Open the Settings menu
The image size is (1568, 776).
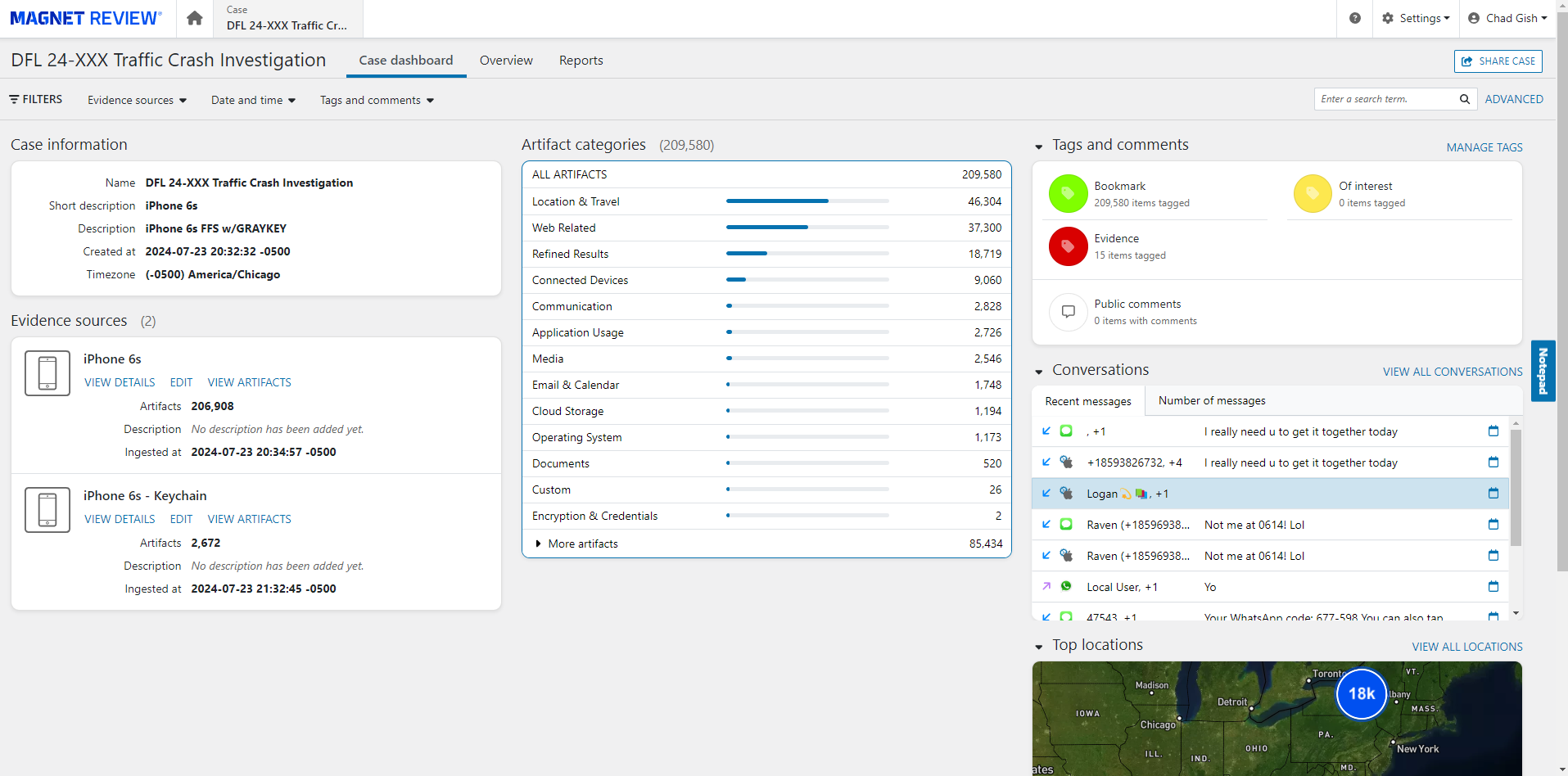pyautogui.click(x=1416, y=18)
